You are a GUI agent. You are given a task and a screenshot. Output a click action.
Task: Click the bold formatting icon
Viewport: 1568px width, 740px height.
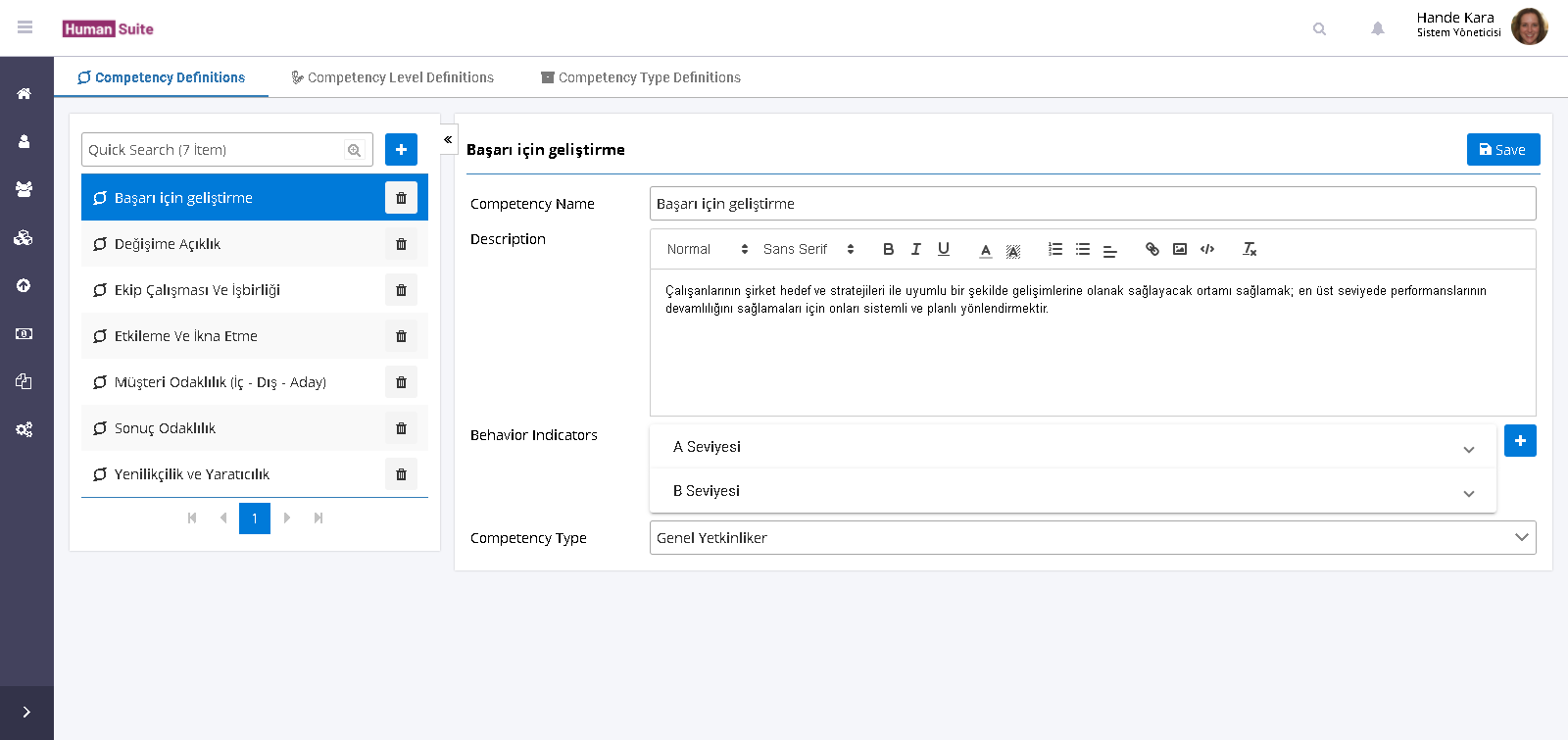click(888, 249)
